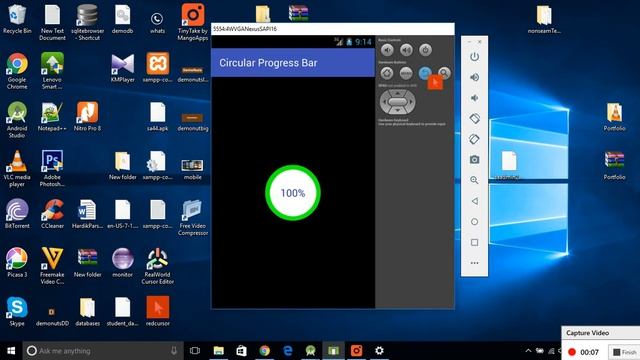Select the RealWorld Cursor Editor icon

158,266
